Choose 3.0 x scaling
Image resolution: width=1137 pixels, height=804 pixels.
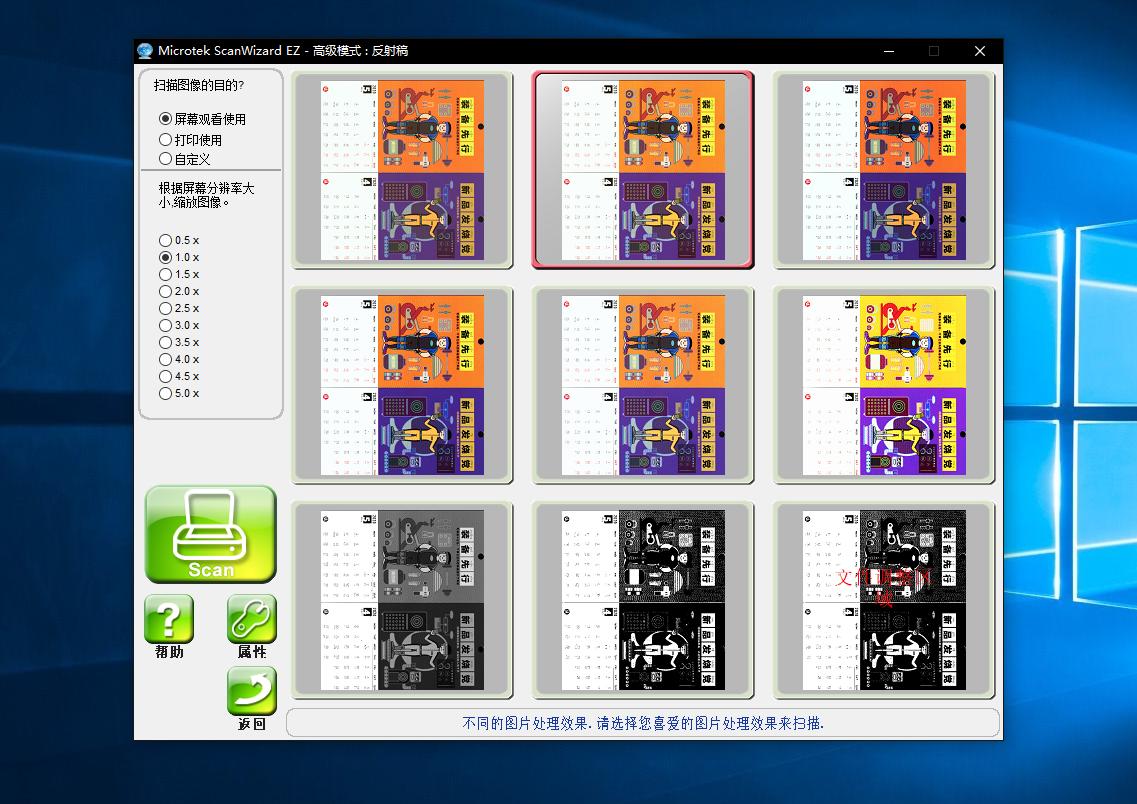tap(178, 326)
